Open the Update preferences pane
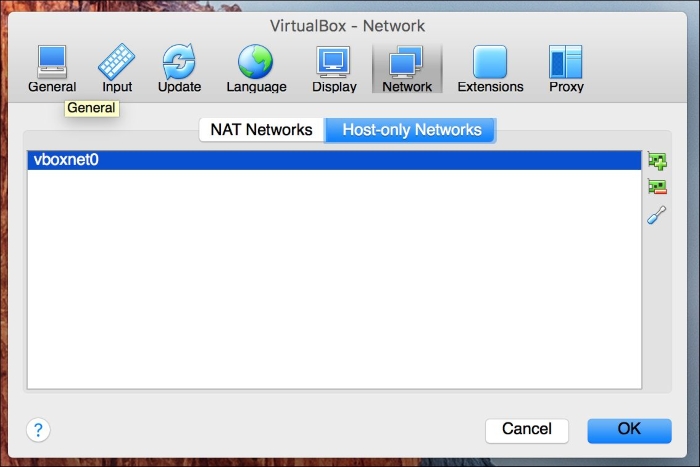This screenshot has height=467, width=700. (x=179, y=69)
